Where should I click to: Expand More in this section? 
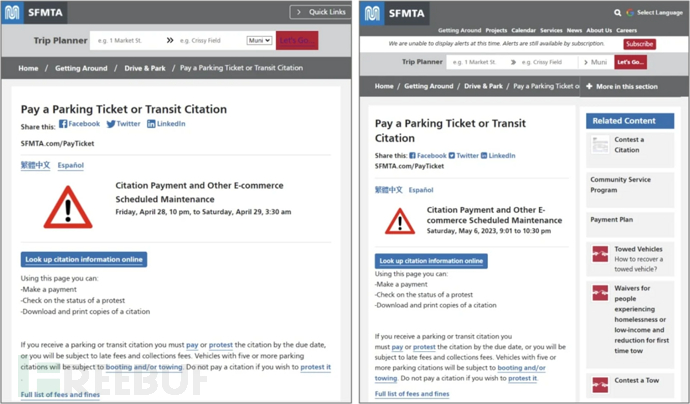626,86
